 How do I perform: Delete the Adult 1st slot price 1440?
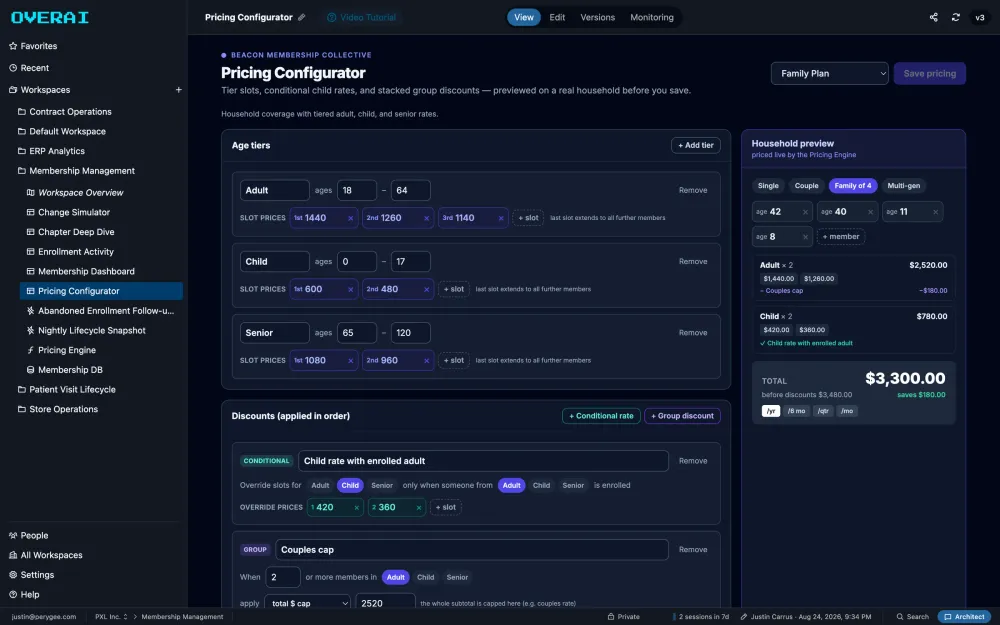click(x=350, y=218)
